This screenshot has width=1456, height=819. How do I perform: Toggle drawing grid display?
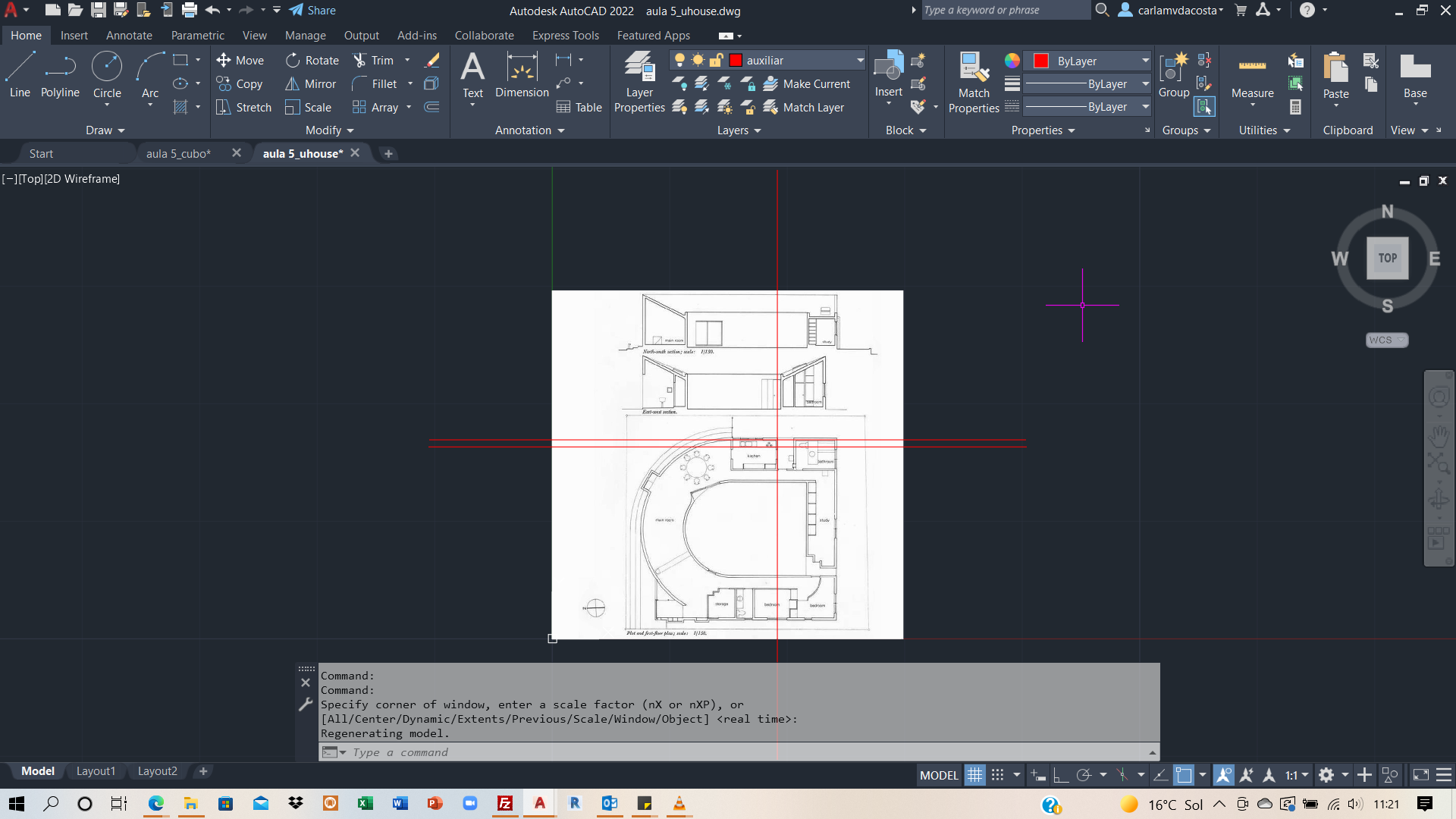pyautogui.click(x=974, y=775)
